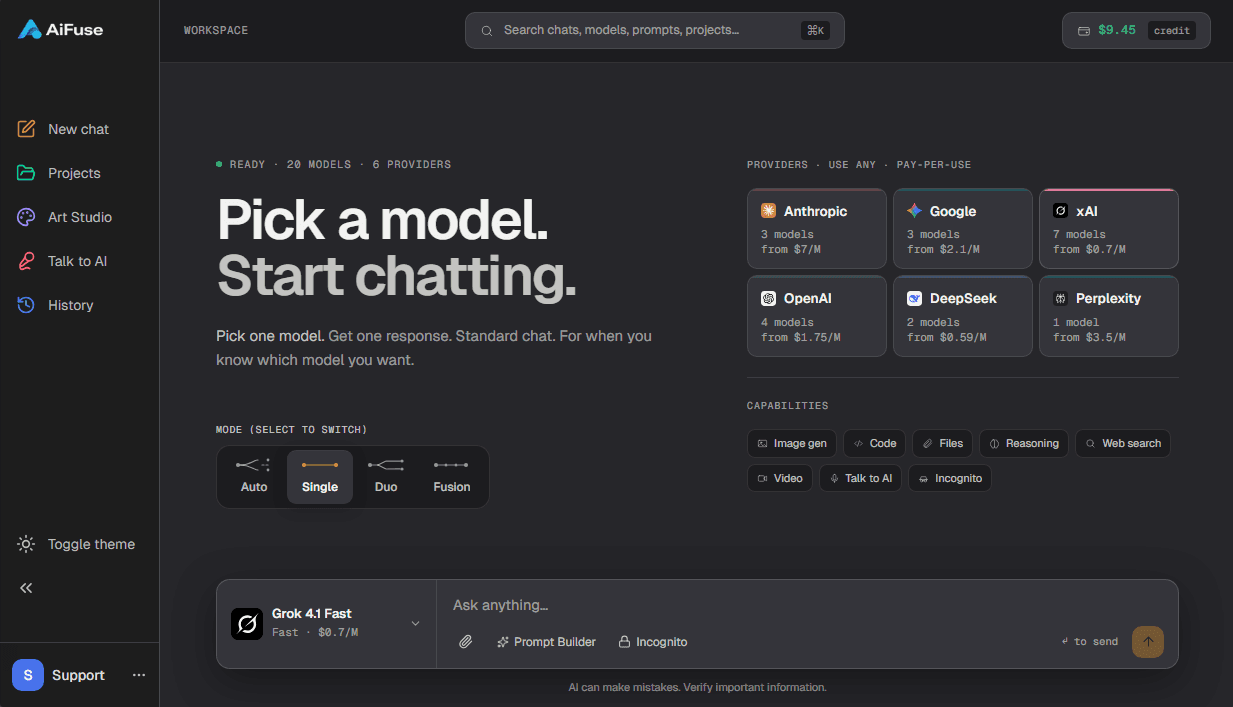Click the Image gen capability chip
1233x707 pixels.
792,443
